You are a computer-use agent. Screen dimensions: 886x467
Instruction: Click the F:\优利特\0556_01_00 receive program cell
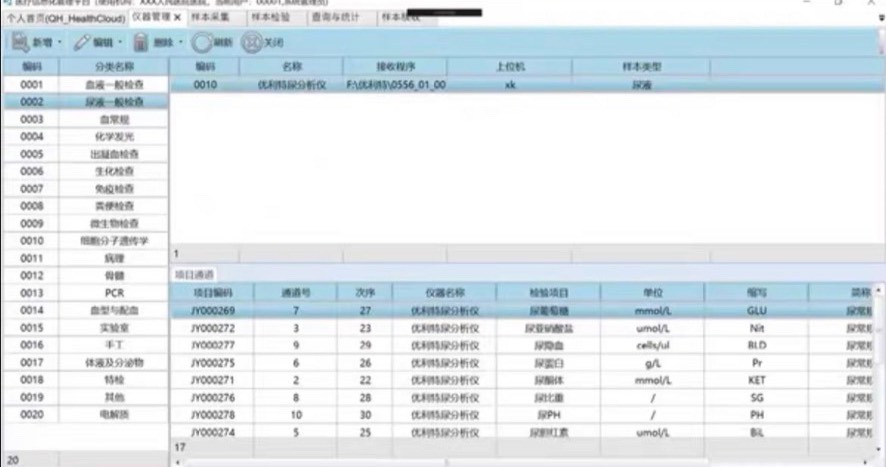[396, 85]
